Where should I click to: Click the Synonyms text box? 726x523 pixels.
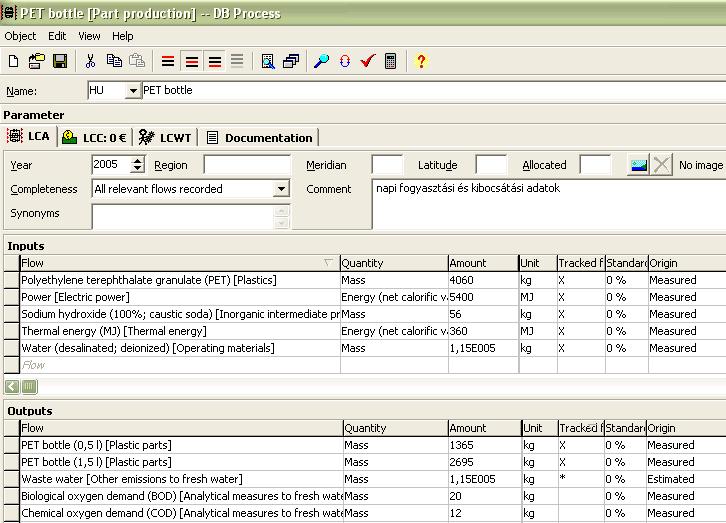coord(183,217)
